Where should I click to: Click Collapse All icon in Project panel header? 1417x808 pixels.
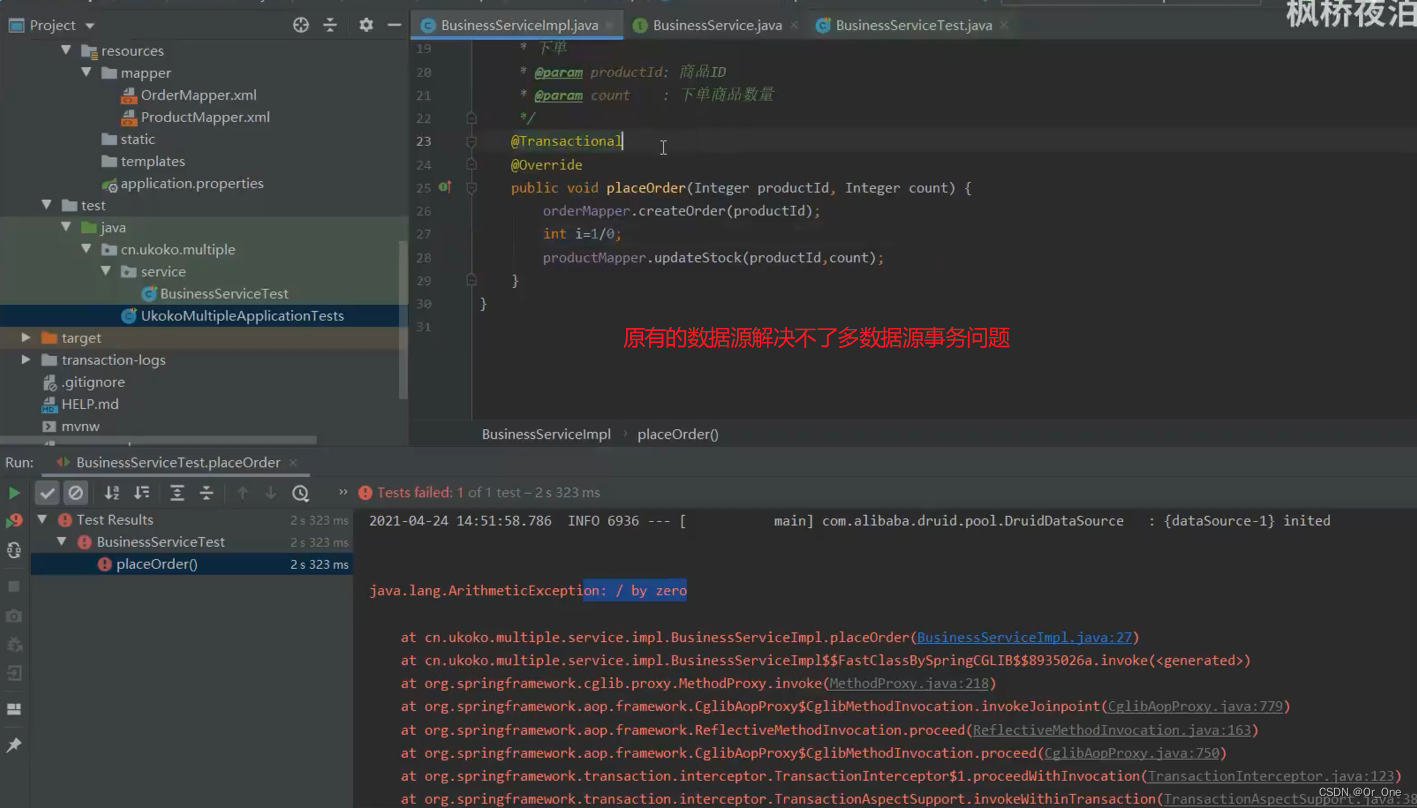click(330, 25)
